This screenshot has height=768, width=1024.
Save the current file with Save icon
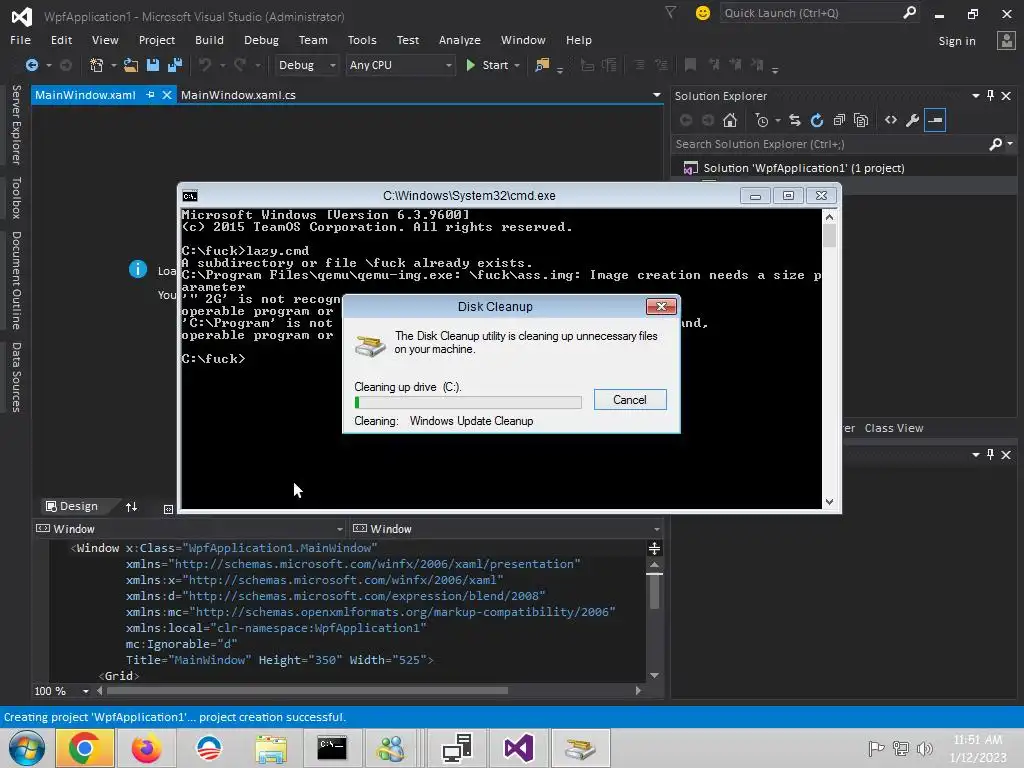(x=153, y=65)
